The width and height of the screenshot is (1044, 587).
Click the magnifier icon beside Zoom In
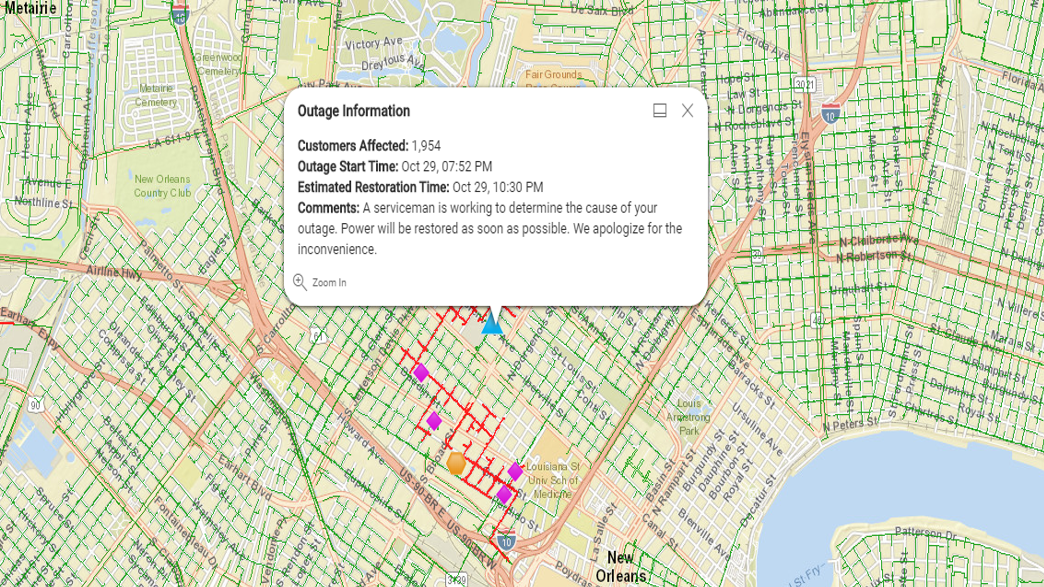pos(300,282)
